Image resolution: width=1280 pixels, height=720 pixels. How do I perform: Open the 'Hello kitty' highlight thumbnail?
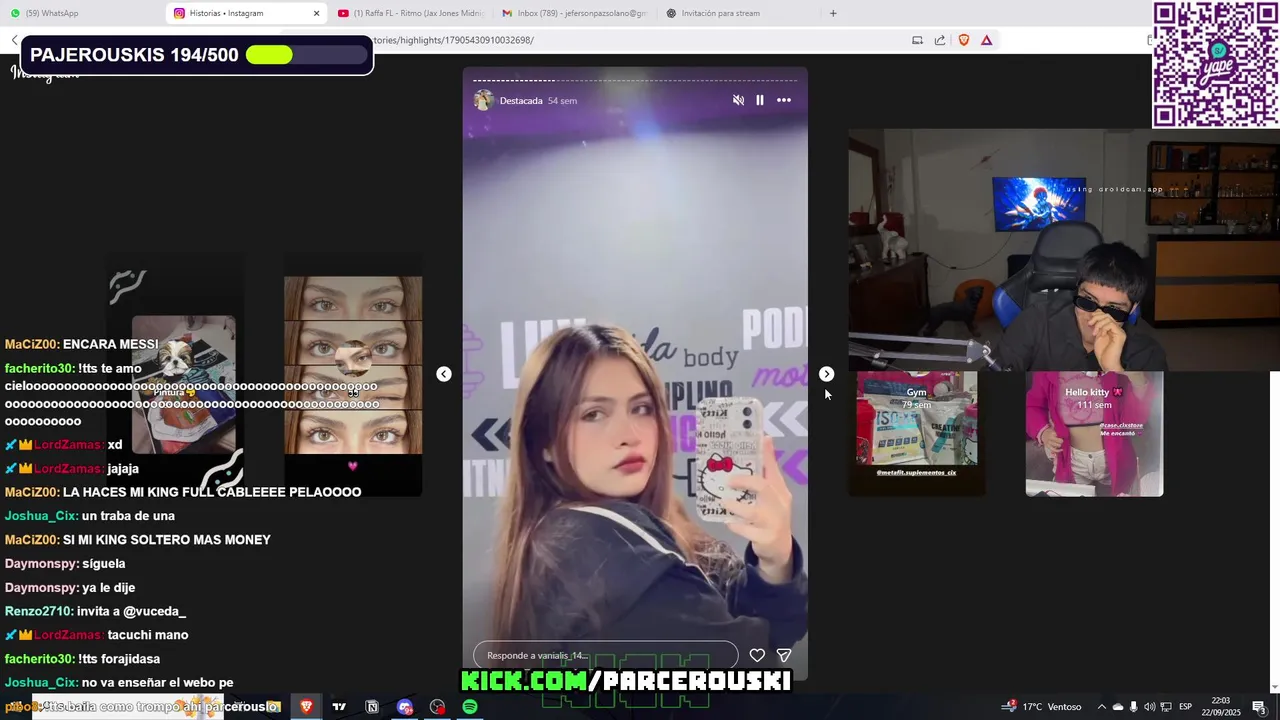[1094, 433]
